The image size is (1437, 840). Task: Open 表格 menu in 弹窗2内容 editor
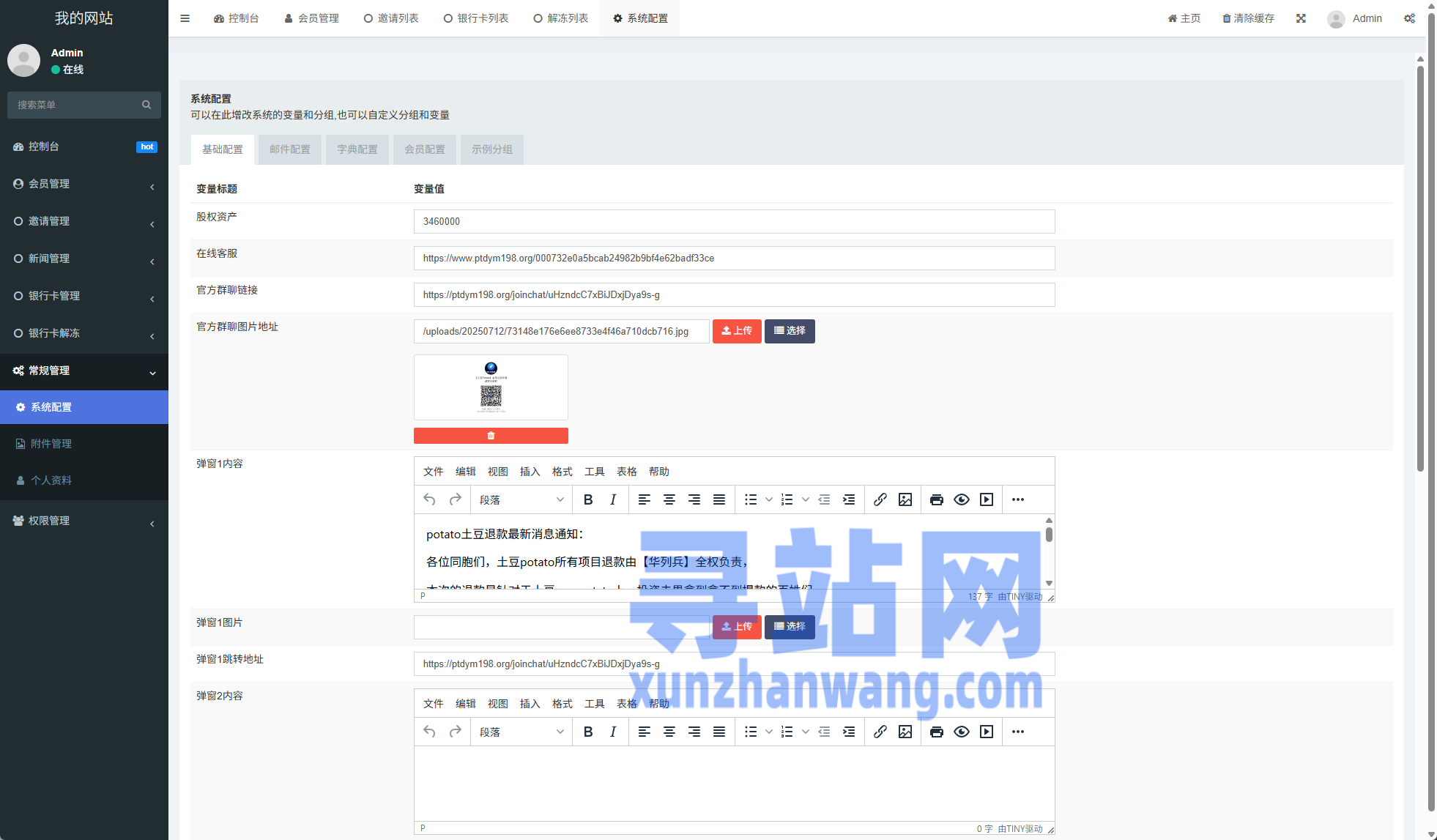[x=626, y=704]
